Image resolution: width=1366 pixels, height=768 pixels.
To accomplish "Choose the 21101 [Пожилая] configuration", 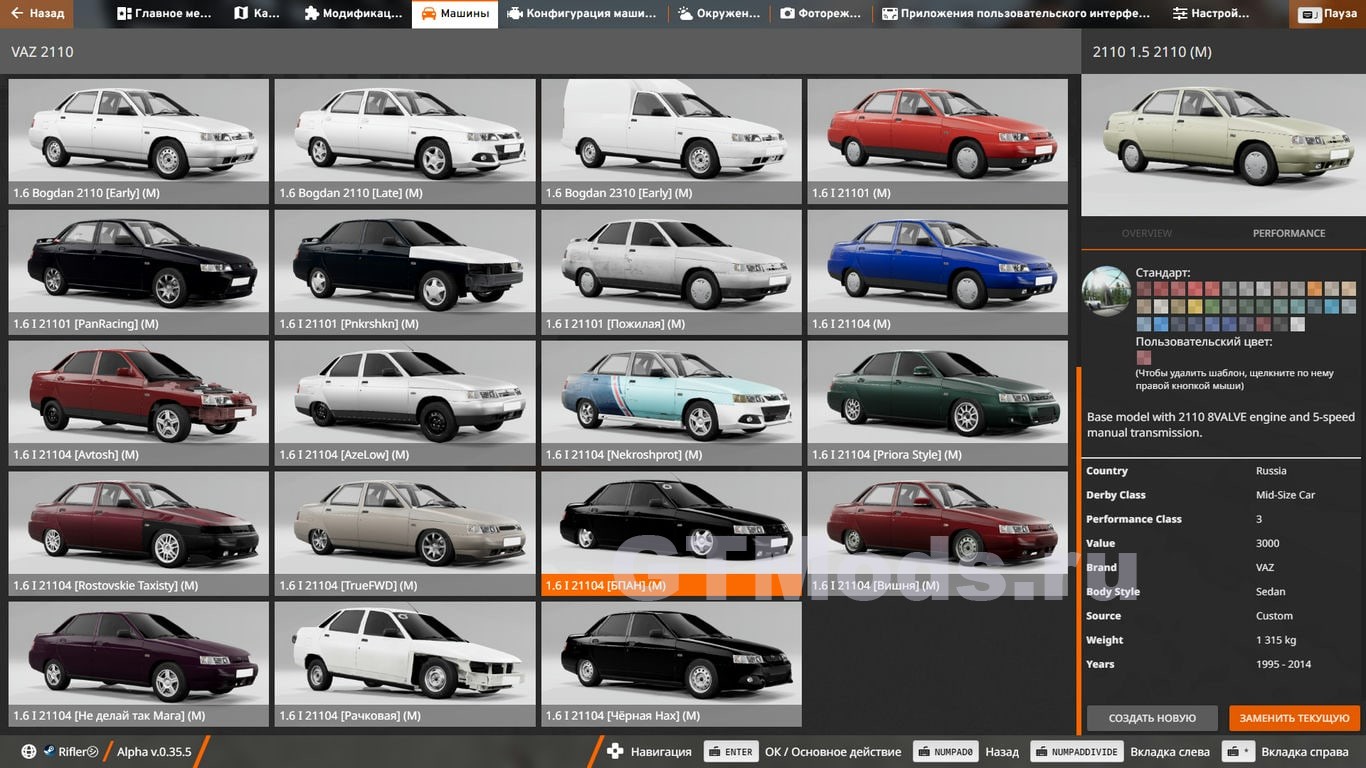I will pos(671,272).
